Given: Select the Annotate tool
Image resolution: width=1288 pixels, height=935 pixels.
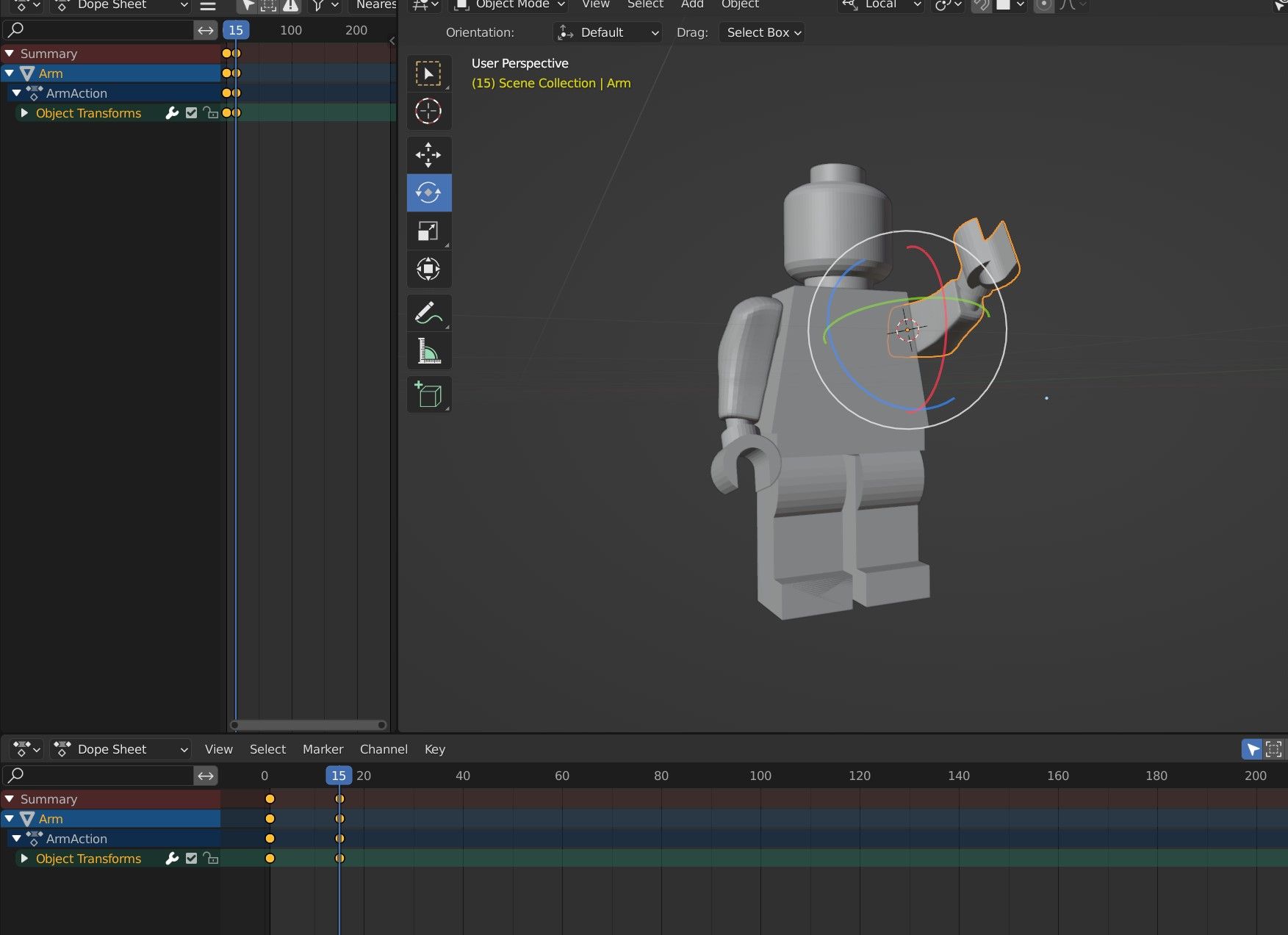Looking at the screenshot, I should 429,312.
